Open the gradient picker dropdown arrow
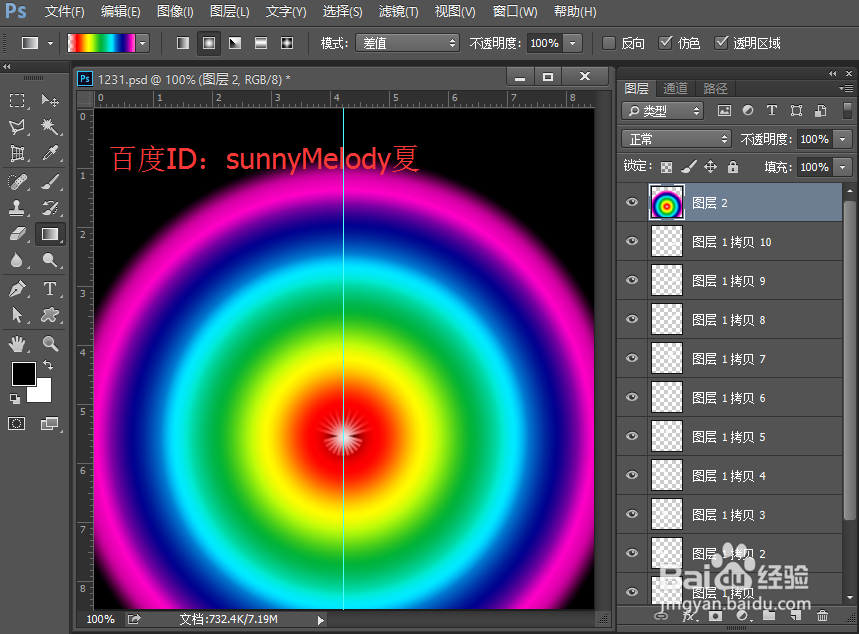 pos(143,43)
